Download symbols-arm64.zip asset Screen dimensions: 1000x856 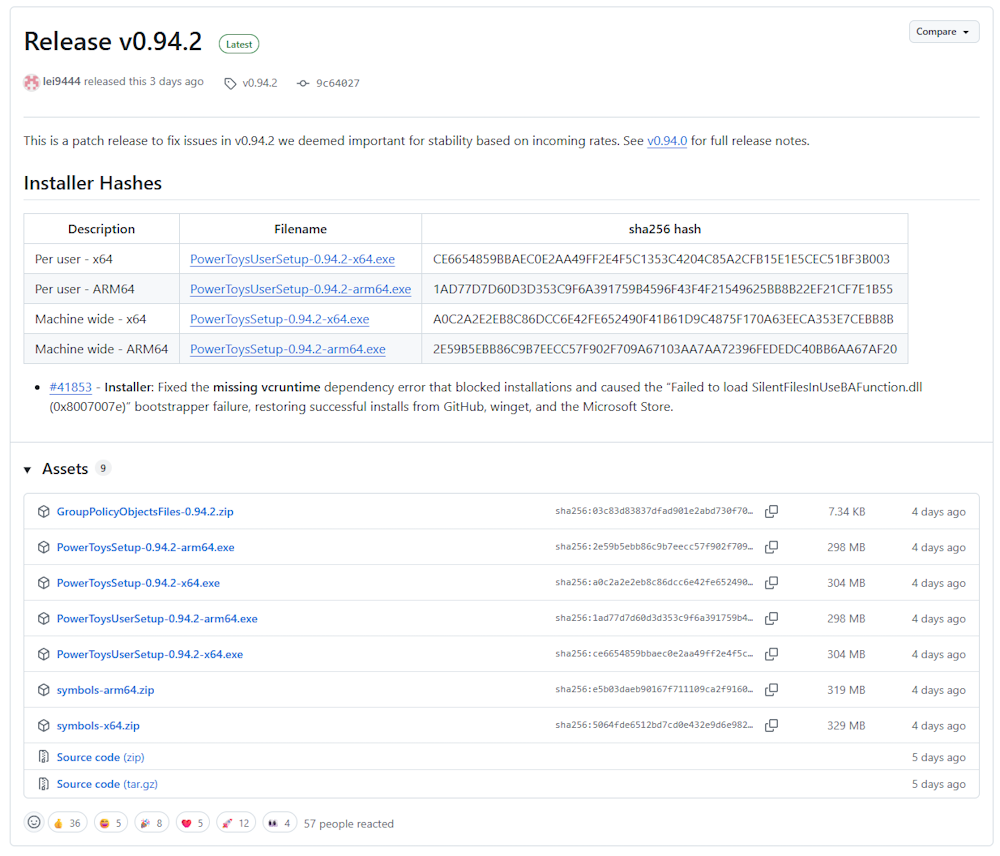(x=105, y=690)
